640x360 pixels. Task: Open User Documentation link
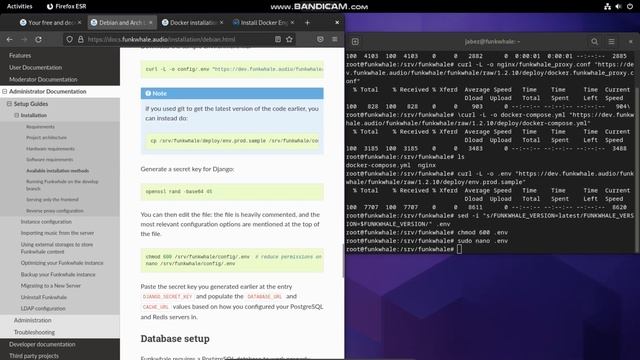click(36, 67)
